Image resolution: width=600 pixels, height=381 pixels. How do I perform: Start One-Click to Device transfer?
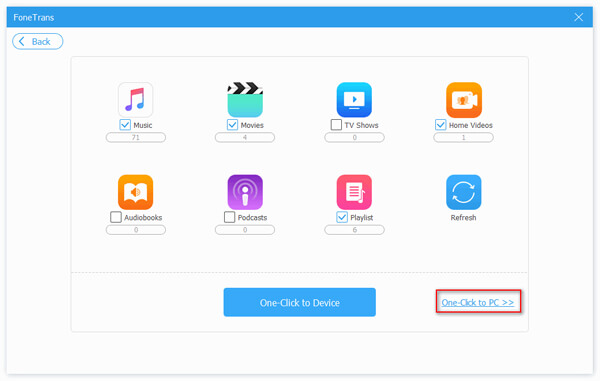pos(300,302)
